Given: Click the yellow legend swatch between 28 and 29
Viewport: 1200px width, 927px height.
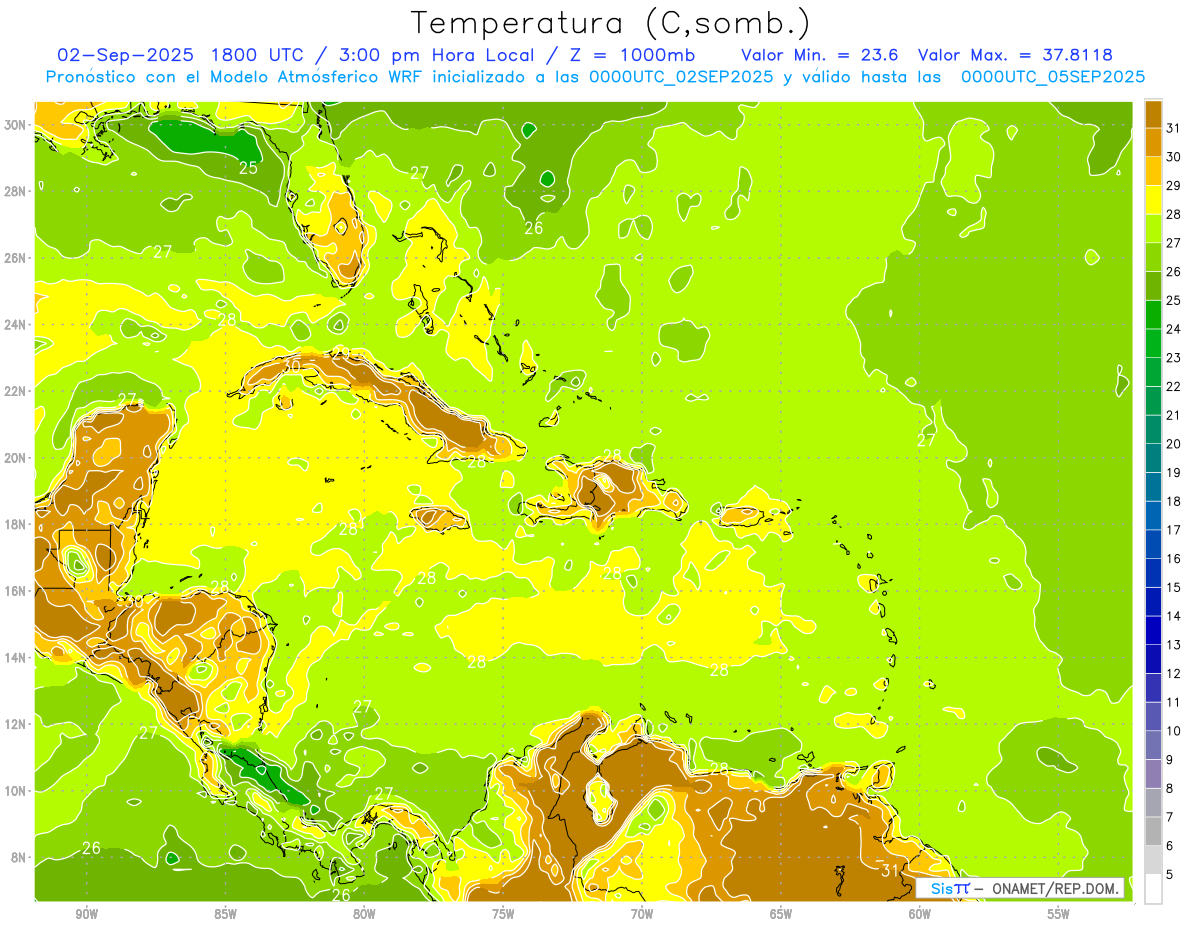Looking at the screenshot, I should click(1153, 199).
